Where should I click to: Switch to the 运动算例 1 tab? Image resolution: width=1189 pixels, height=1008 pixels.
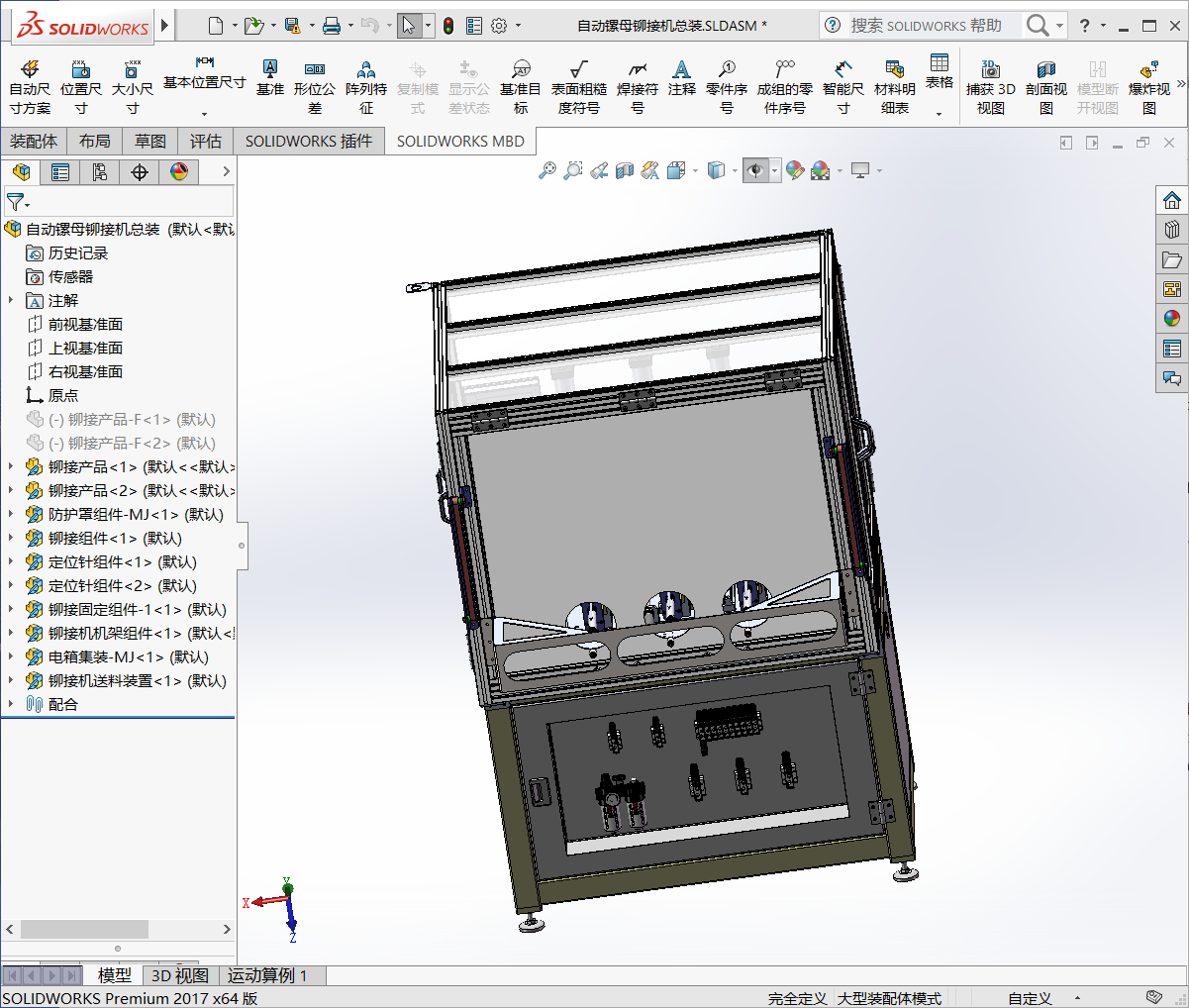tap(268, 975)
